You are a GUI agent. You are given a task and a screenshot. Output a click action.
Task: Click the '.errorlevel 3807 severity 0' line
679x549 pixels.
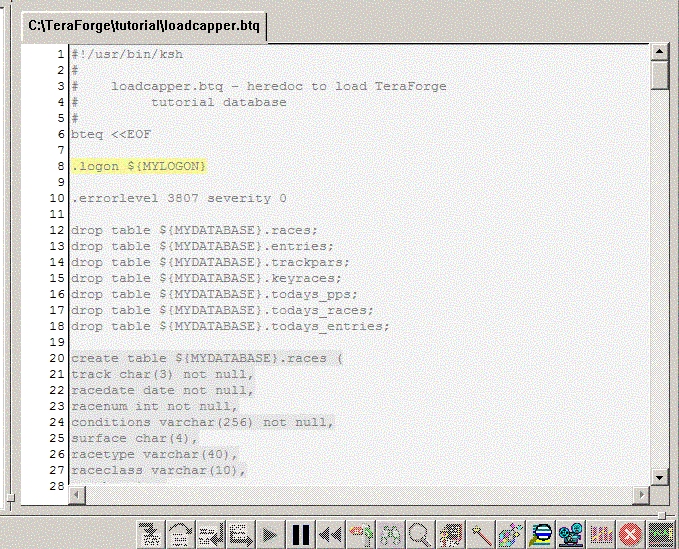[179, 198]
